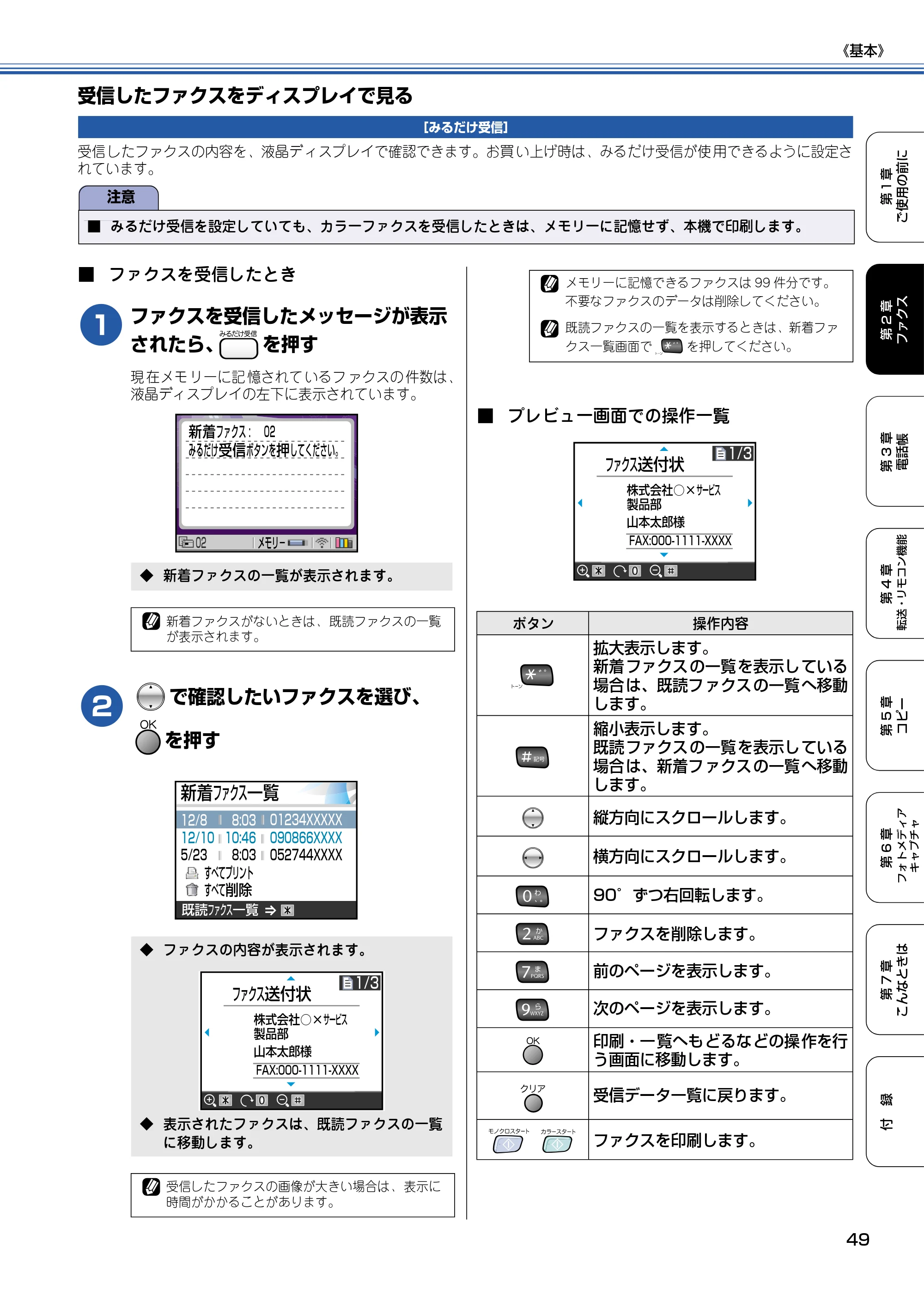Select the 12/10 10:46 090866XXXX fax entry
This screenshot has width=924, height=1308.
pyautogui.click(x=266, y=838)
